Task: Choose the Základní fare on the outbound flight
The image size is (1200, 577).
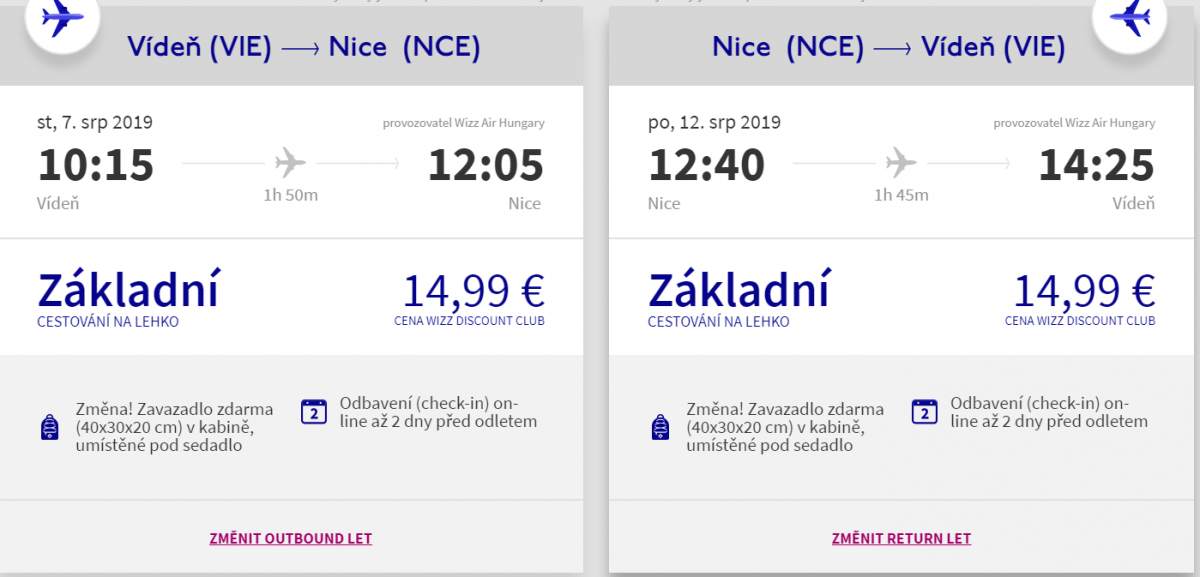Action: coord(128,290)
